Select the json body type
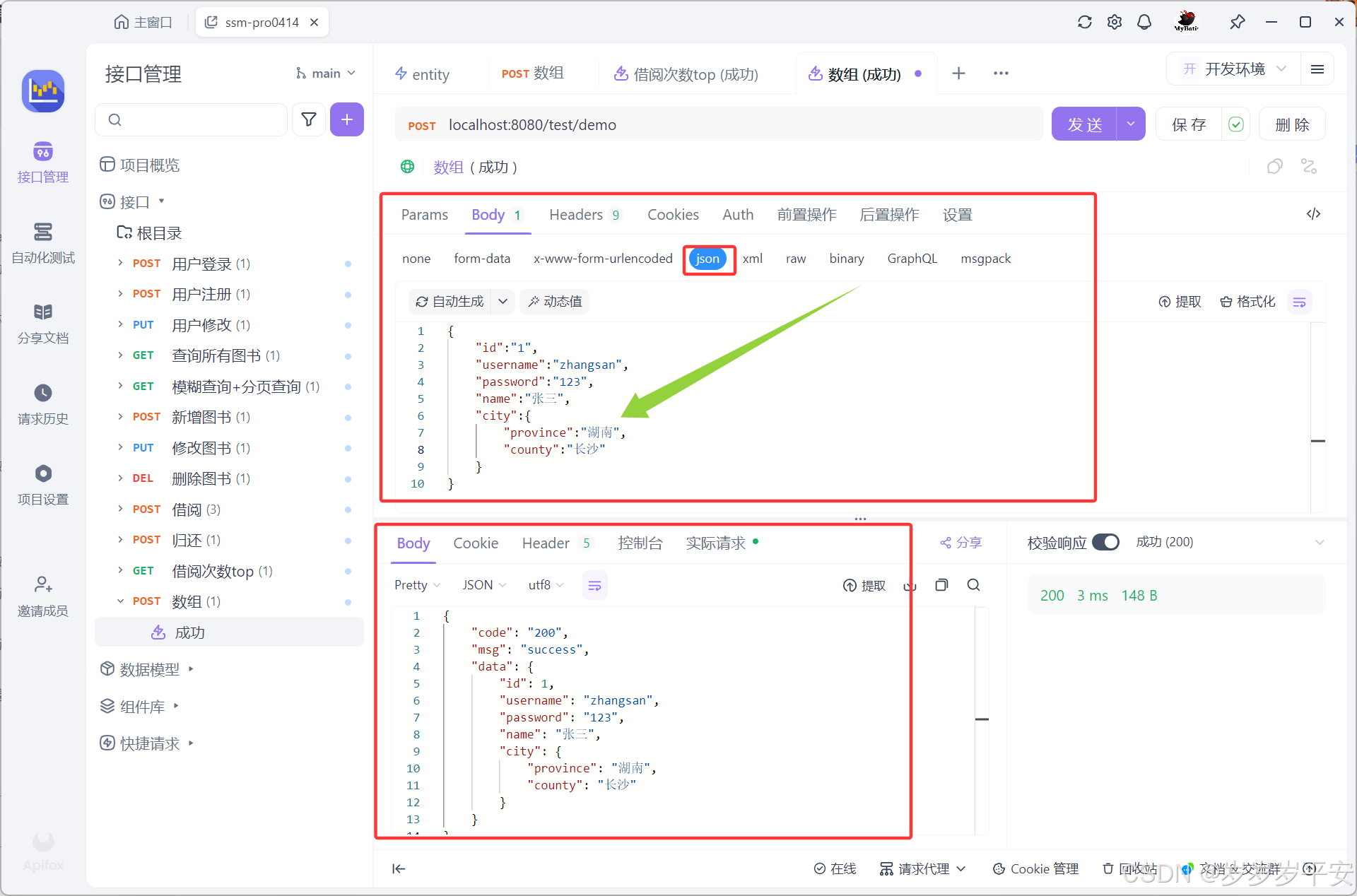This screenshot has width=1357, height=896. coord(707,259)
